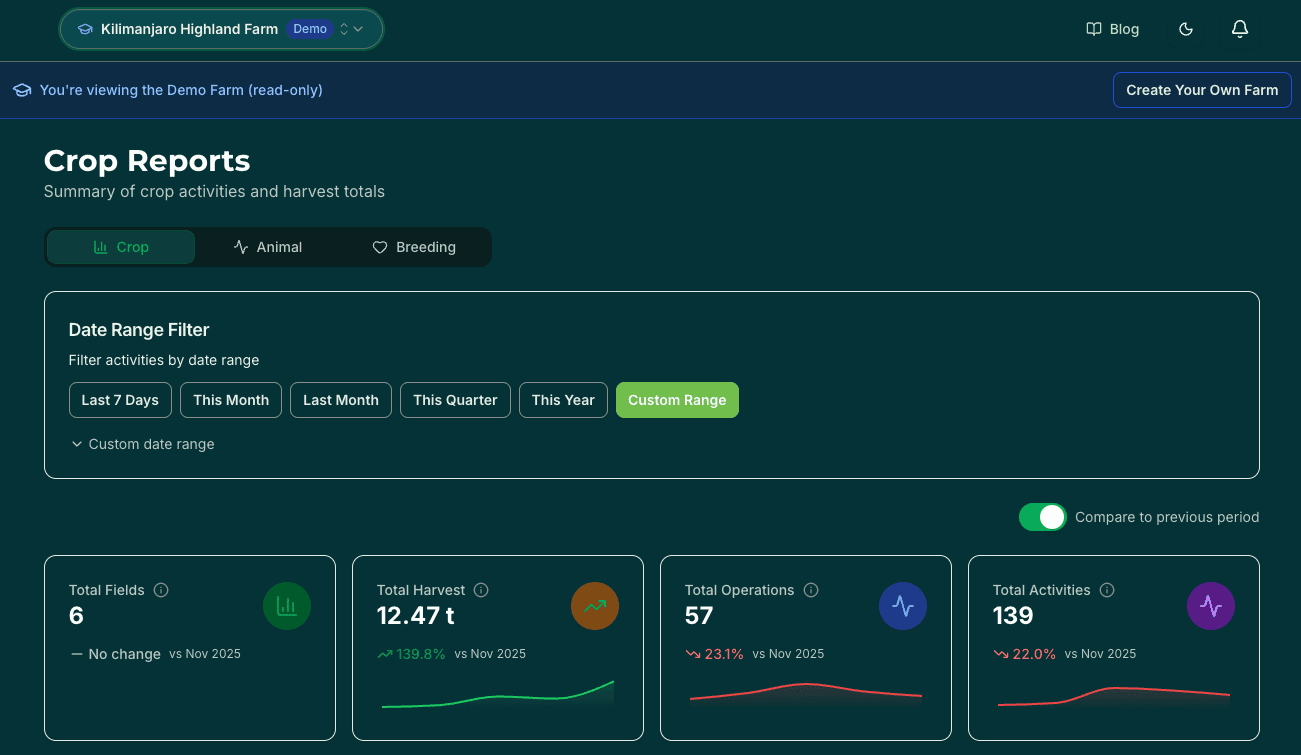The width and height of the screenshot is (1301, 755).
Task: Click the info icon beside Total Fields
Action: 161,590
